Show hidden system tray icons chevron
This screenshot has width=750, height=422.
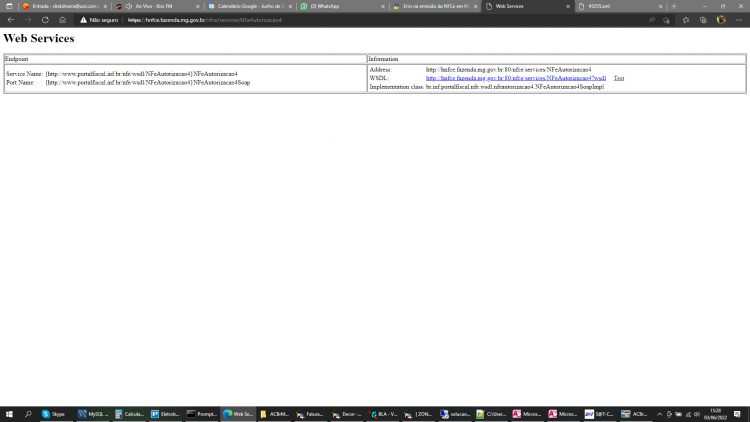coord(659,414)
